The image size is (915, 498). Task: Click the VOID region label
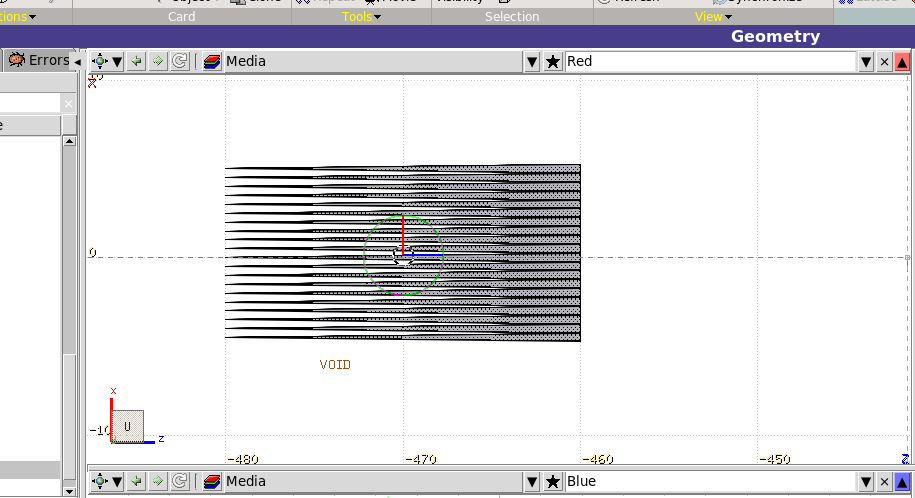coord(335,364)
